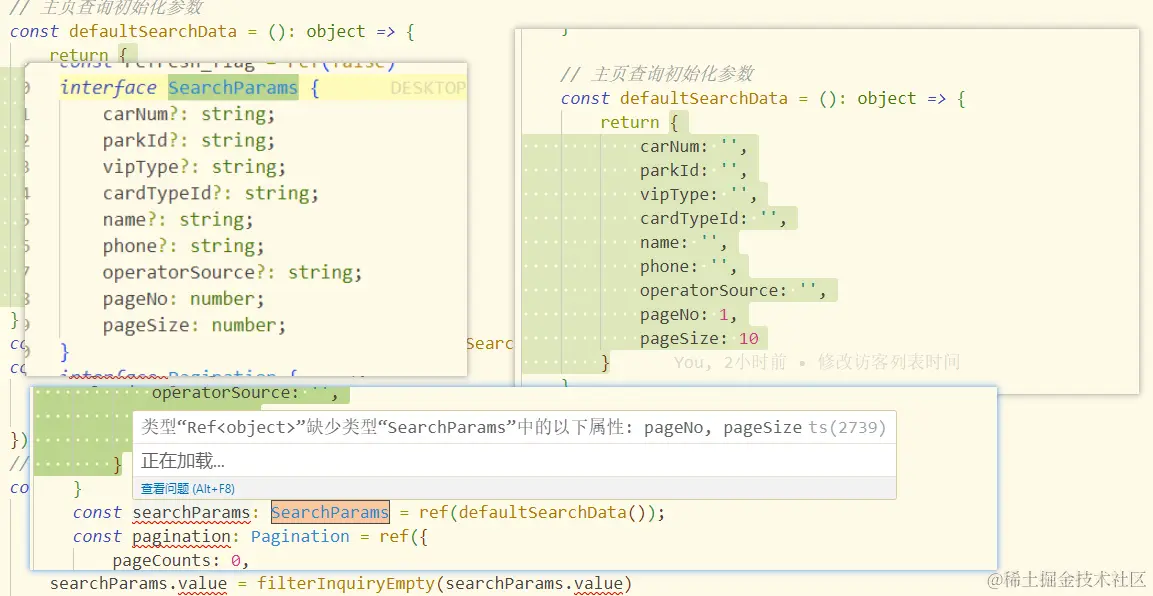Click the name?: string; line
This screenshot has width=1153, height=596.
tap(178, 220)
